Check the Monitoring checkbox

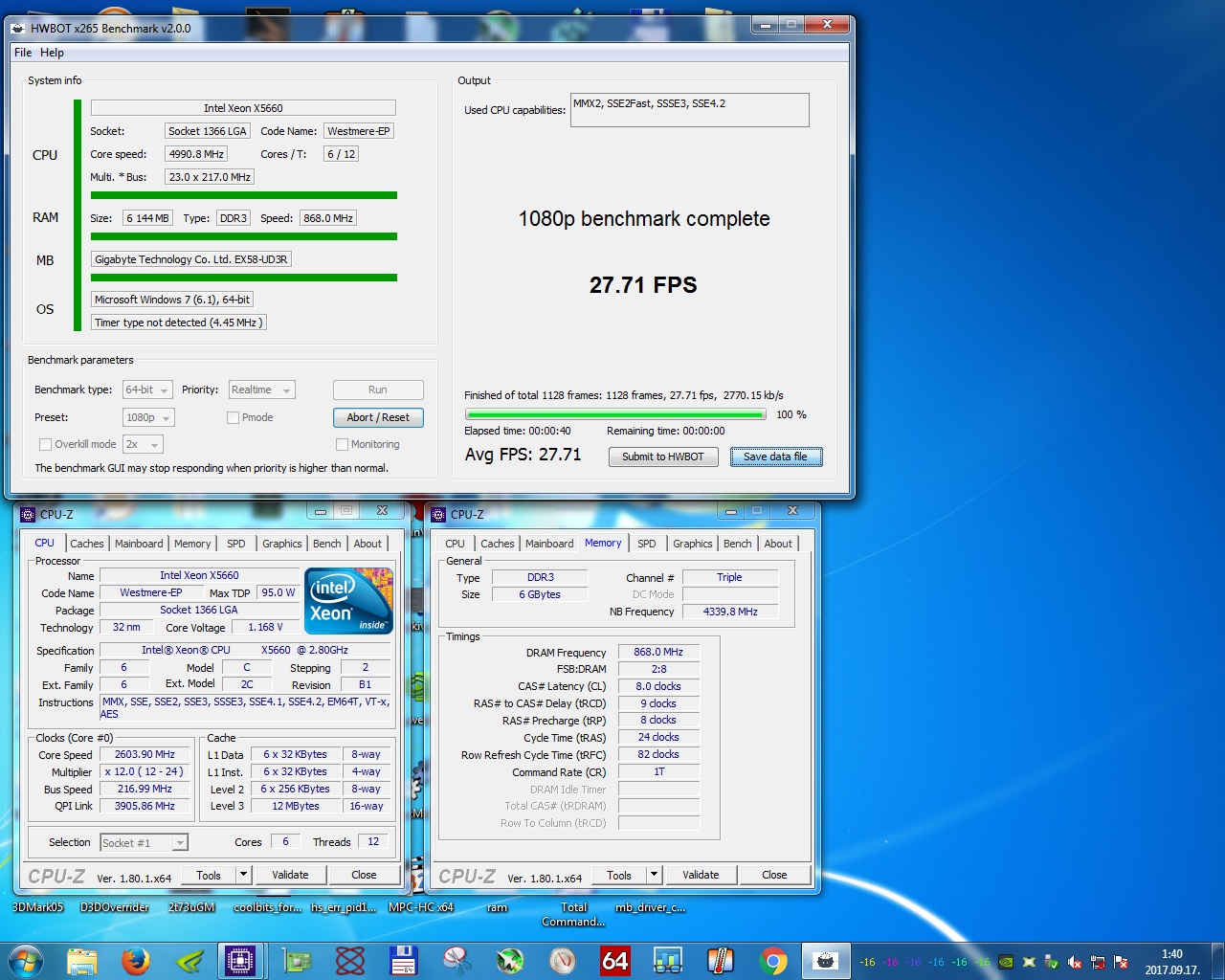click(342, 444)
